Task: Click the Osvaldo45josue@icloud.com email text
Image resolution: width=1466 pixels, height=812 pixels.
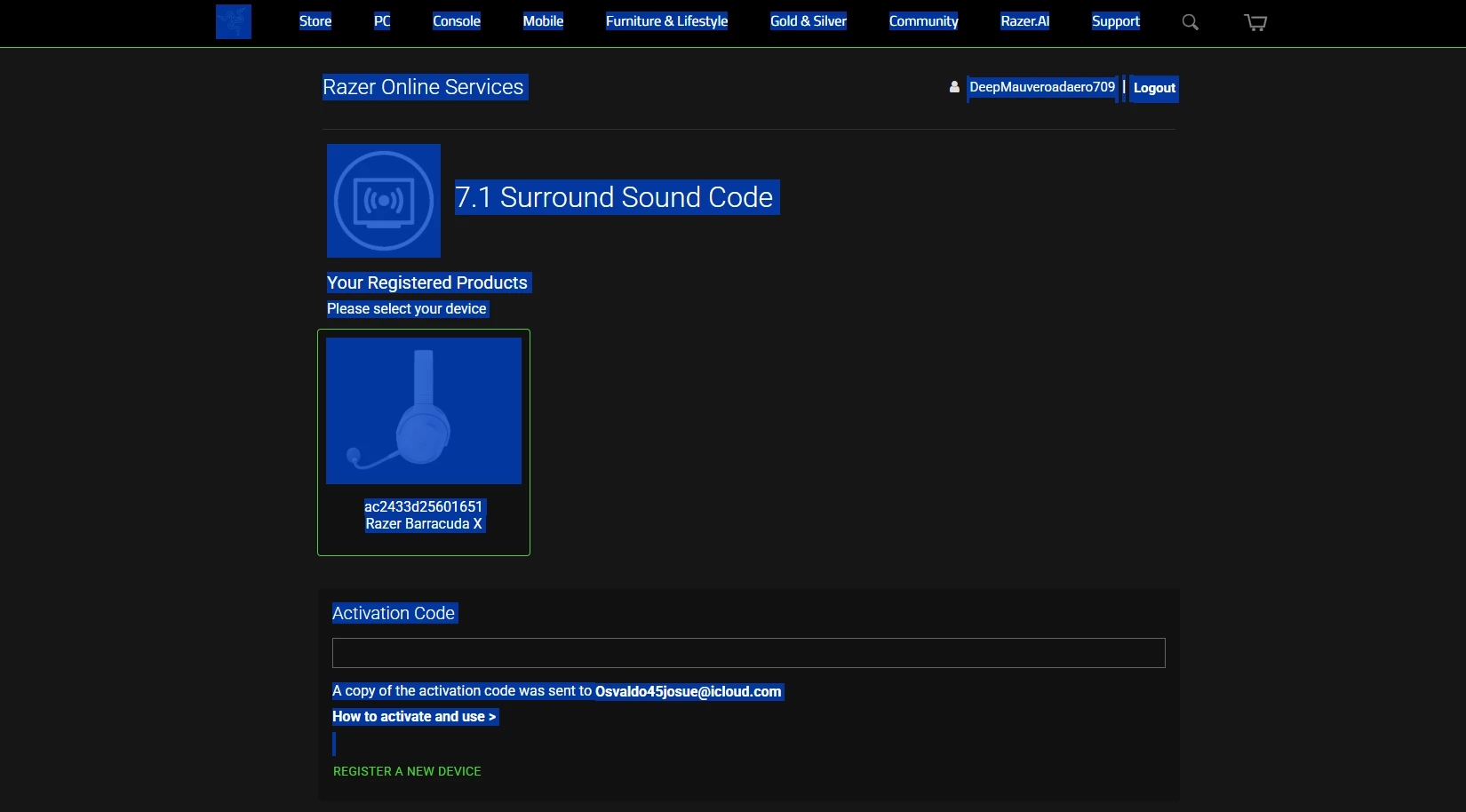Action: point(689,691)
